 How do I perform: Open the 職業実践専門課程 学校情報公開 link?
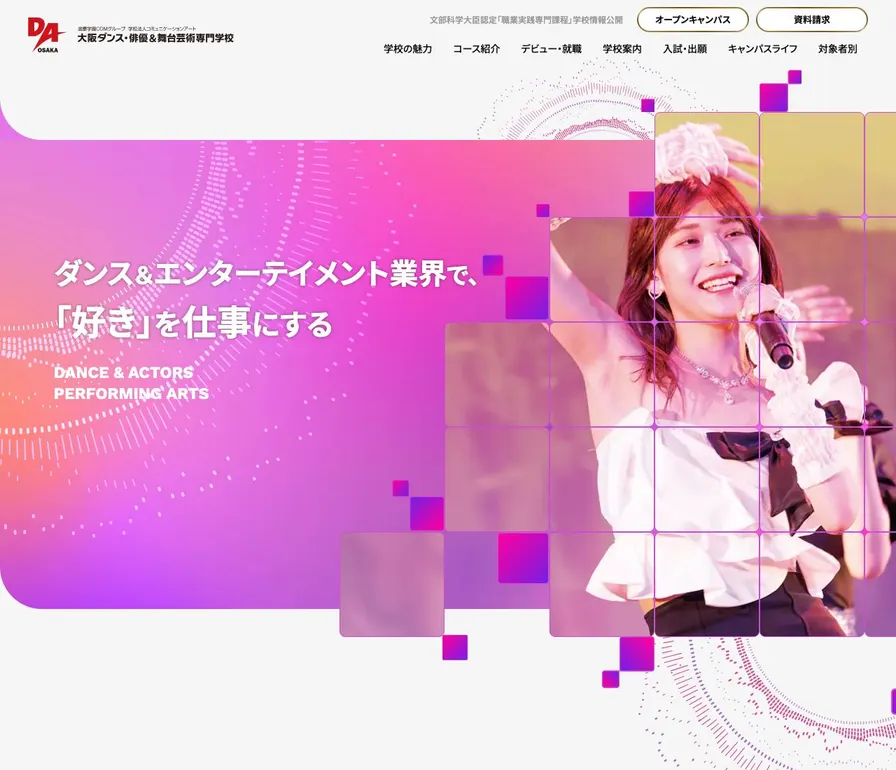click(526, 20)
